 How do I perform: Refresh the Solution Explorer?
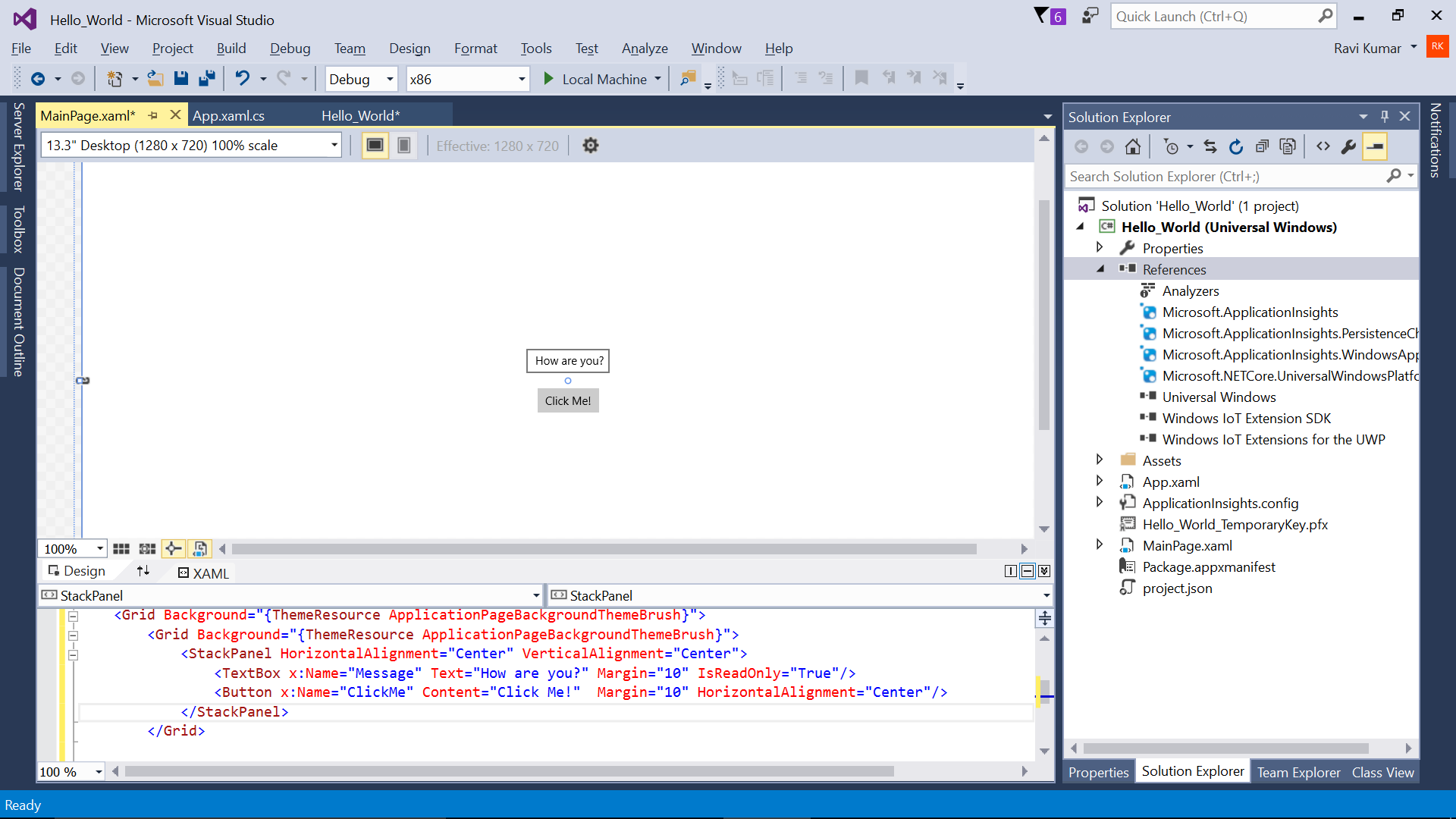(x=1236, y=146)
